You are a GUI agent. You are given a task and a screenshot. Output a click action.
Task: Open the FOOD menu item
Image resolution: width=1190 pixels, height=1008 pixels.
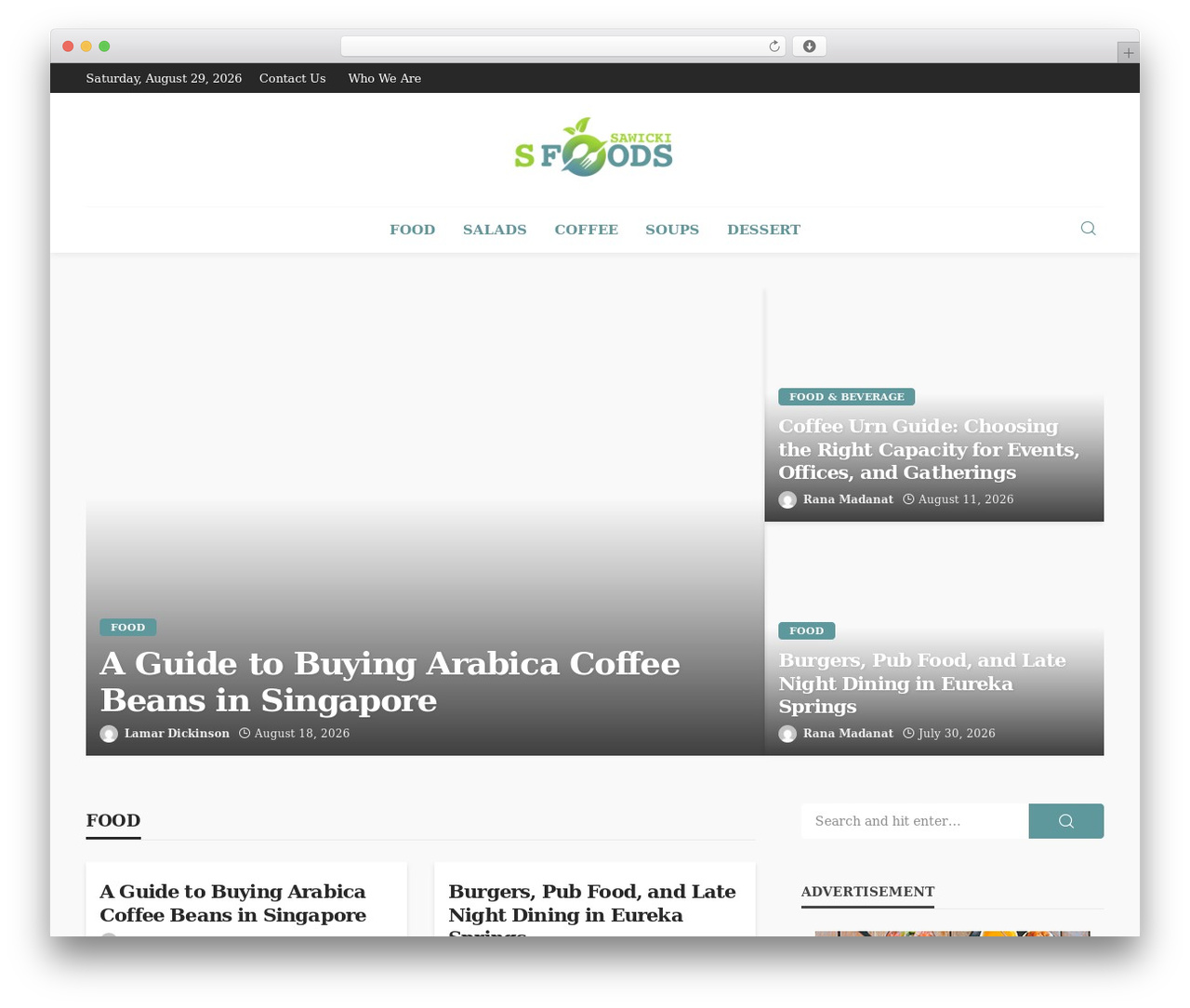pos(412,230)
